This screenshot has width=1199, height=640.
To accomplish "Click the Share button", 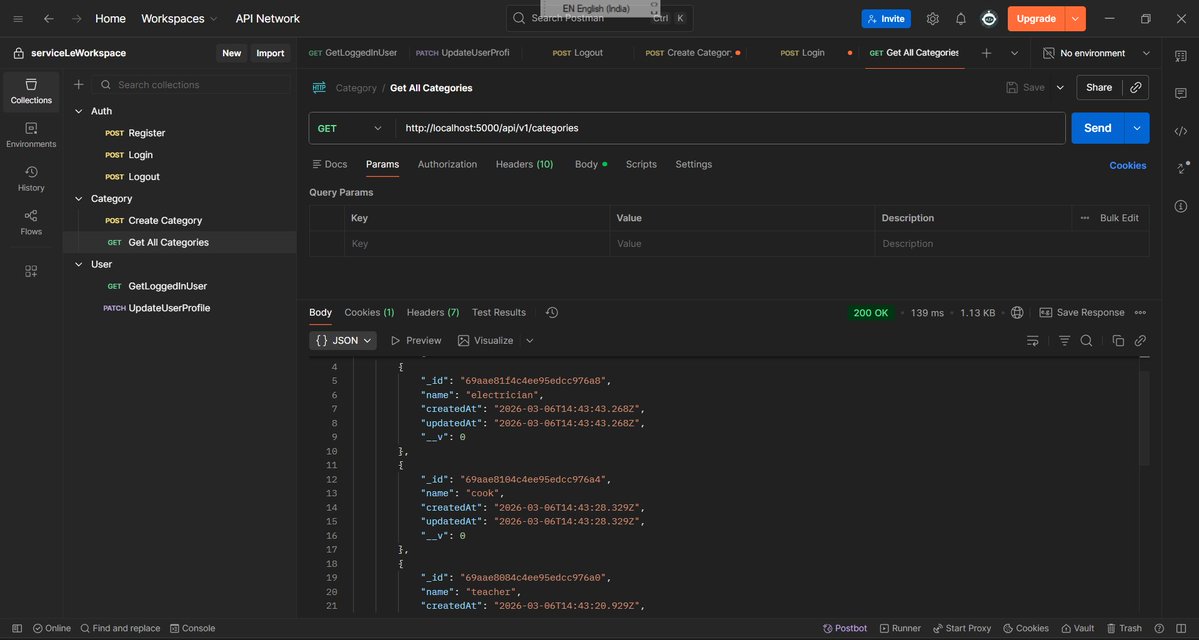I will click(x=1099, y=87).
